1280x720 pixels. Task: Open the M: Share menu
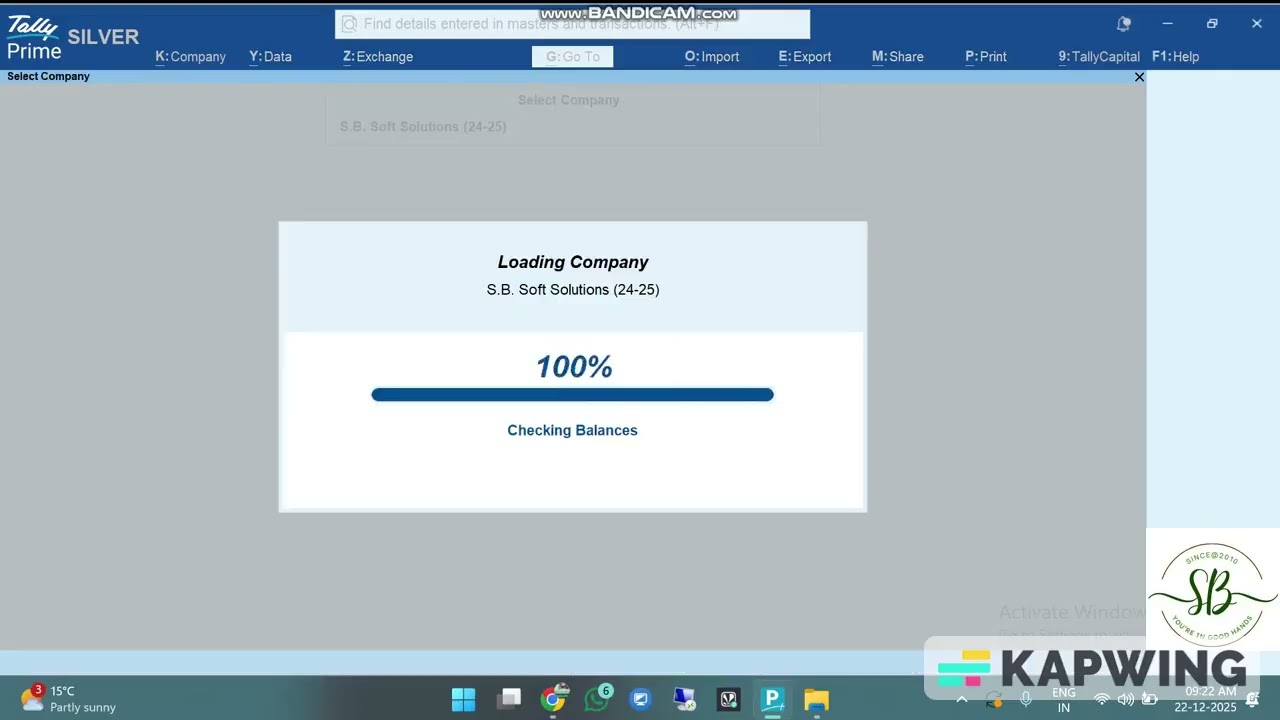(898, 57)
